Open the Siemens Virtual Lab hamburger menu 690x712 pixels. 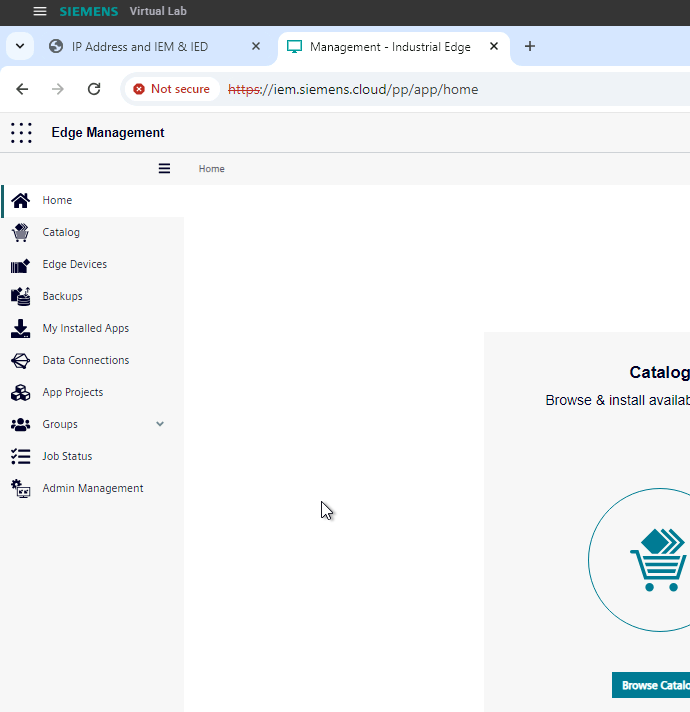pos(40,11)
